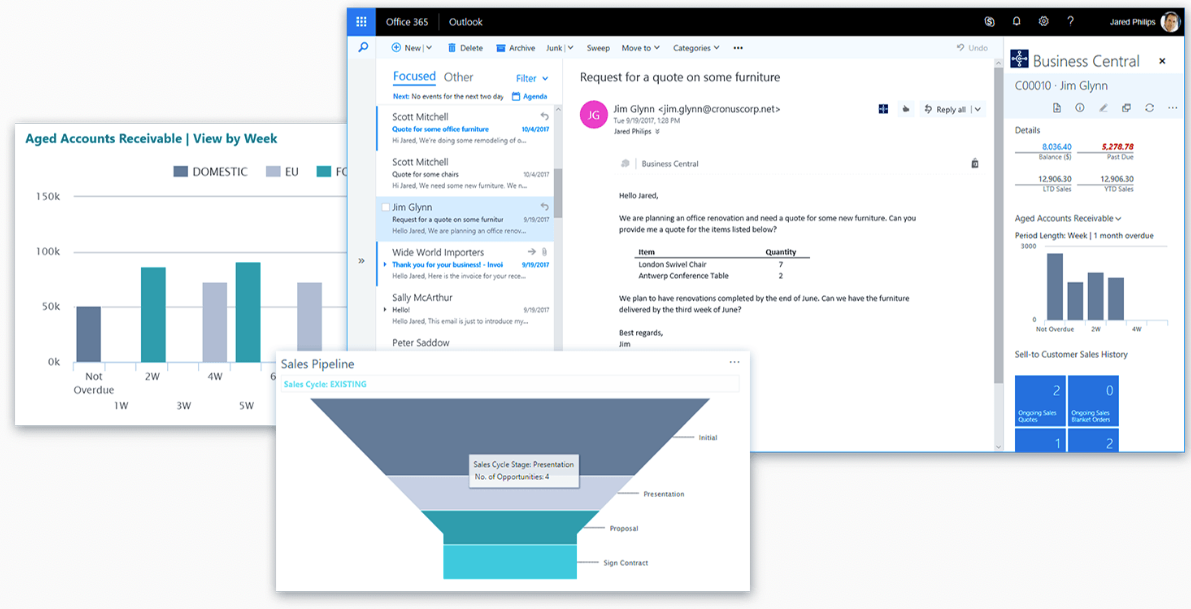The width and height of the screenshot is (1191, 609).
Task: Click the attachment paperclip on Wide World Importers email
Action: (545, 252)
